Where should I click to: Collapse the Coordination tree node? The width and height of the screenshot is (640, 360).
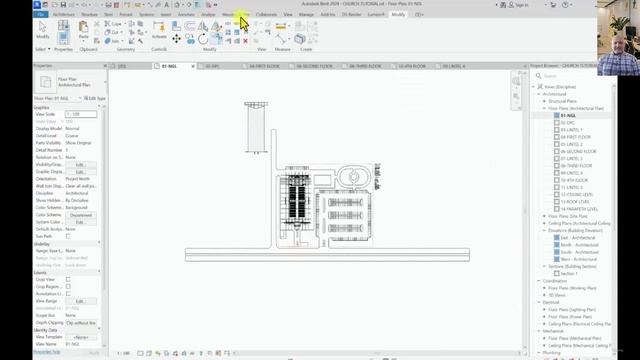(x=539, y=281)
